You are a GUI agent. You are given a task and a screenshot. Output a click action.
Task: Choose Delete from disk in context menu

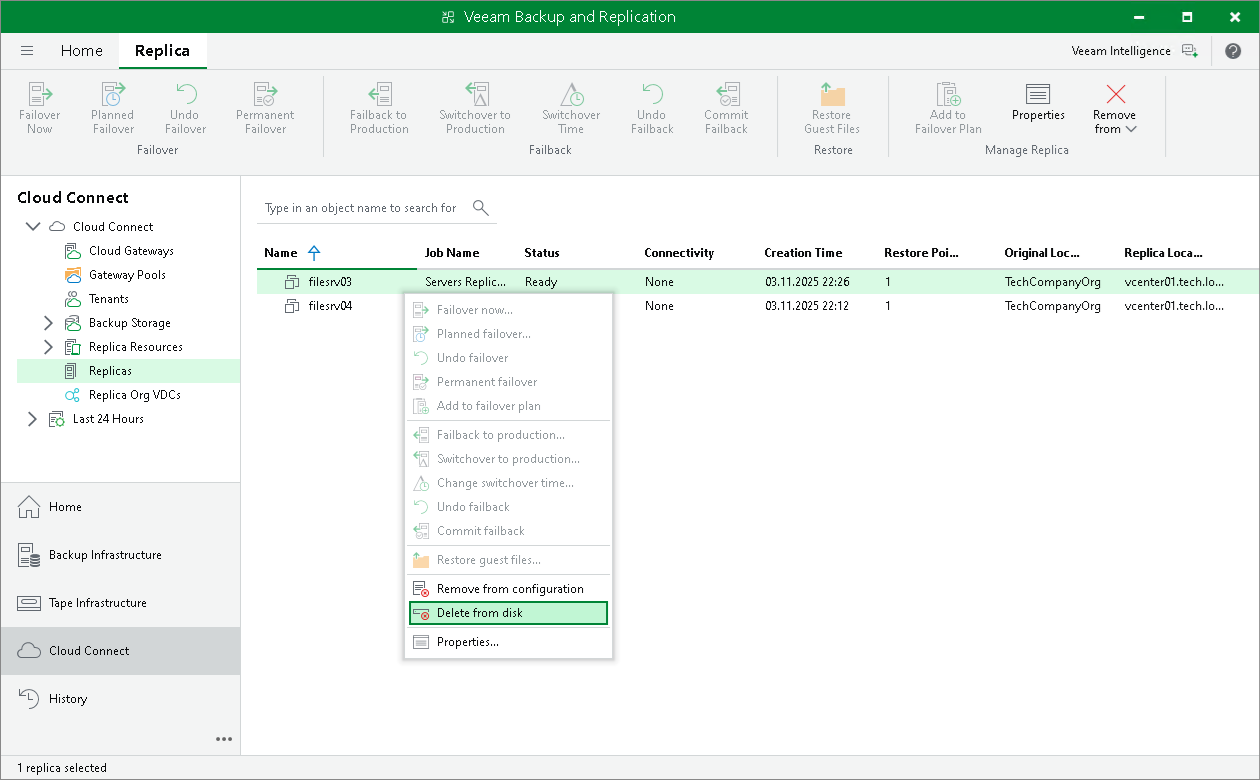(x=508, y=613)
